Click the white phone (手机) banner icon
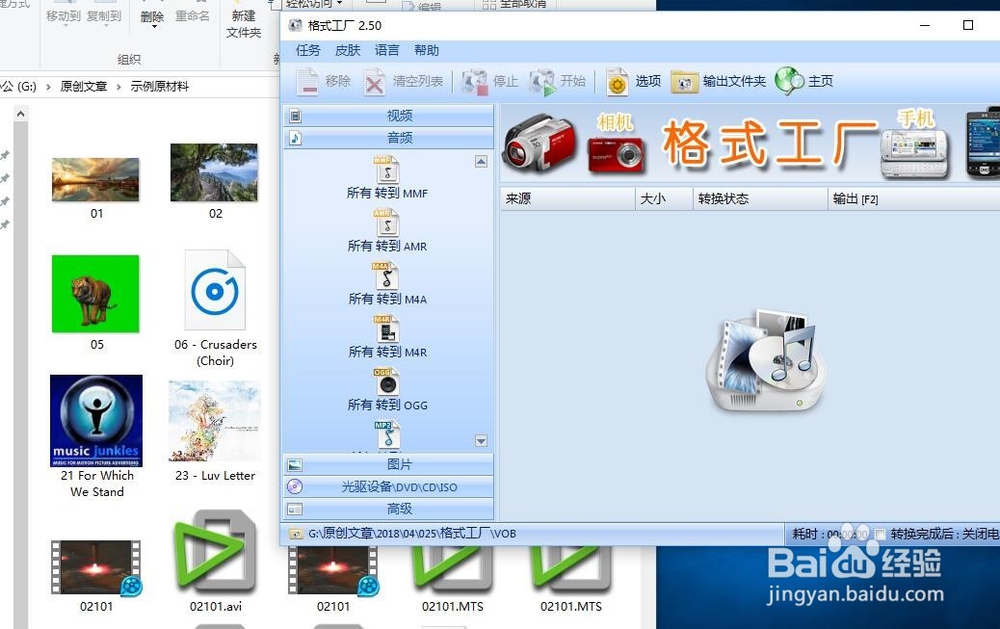 (914, 152)
